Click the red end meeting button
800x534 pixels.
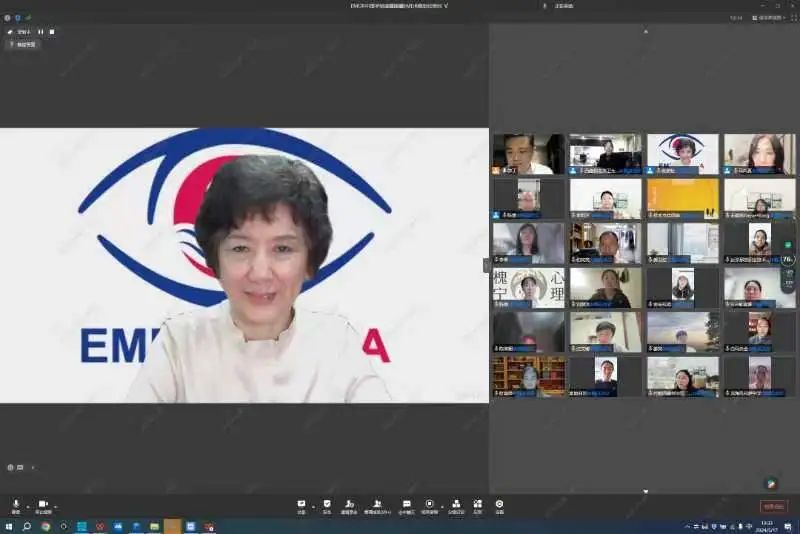click(773, 506)
